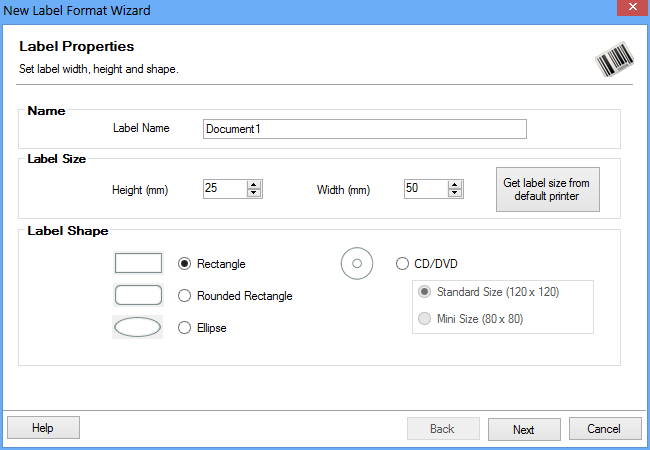650x450 pixels.
Task: Click the ellipse shape preview icon
Action: pyautogui.click(x=138, y=327)
